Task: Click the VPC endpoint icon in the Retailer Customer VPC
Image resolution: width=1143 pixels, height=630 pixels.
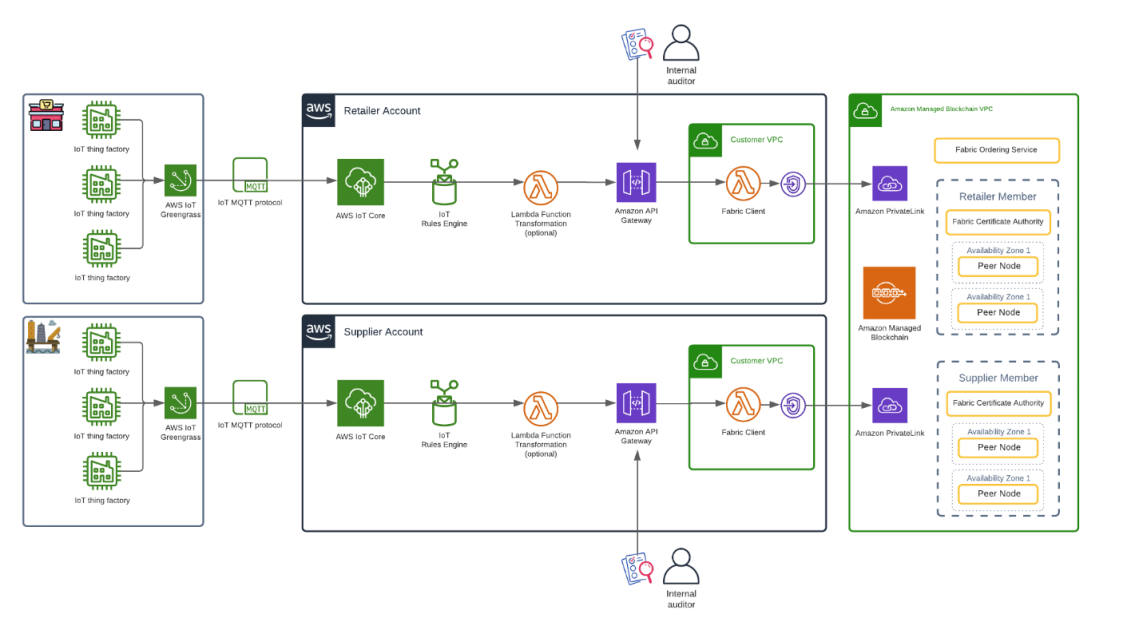Action: click(x=793, y=184)
